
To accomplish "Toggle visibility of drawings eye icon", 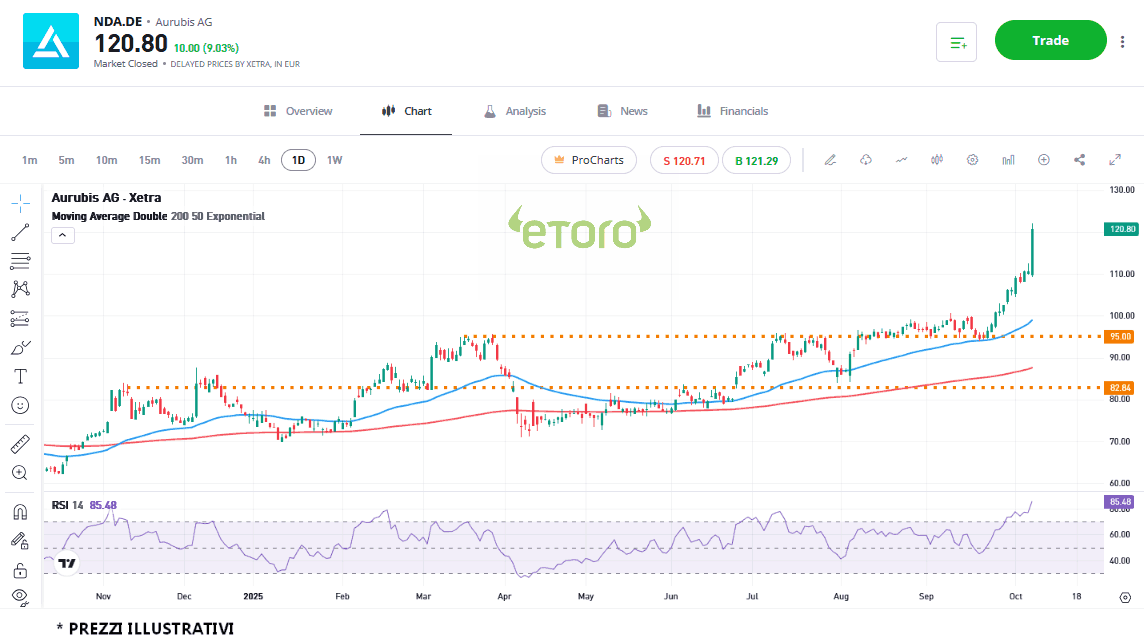I will click(20, 597).
